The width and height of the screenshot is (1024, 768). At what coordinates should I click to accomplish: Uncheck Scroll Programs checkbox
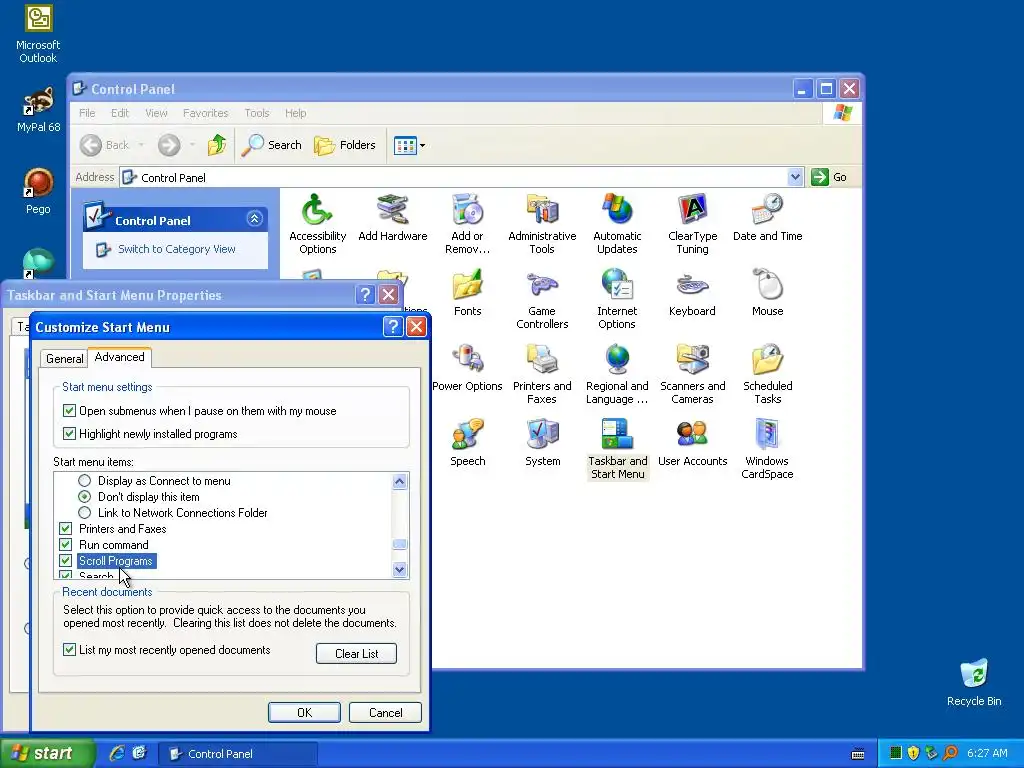coord(65,560)
